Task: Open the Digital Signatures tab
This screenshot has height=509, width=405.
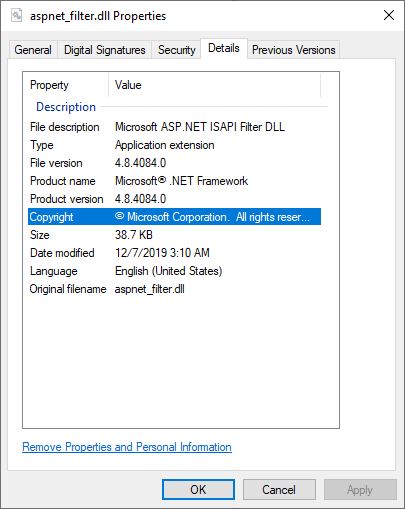Action: pyautogui.click(x=105, y=50)
